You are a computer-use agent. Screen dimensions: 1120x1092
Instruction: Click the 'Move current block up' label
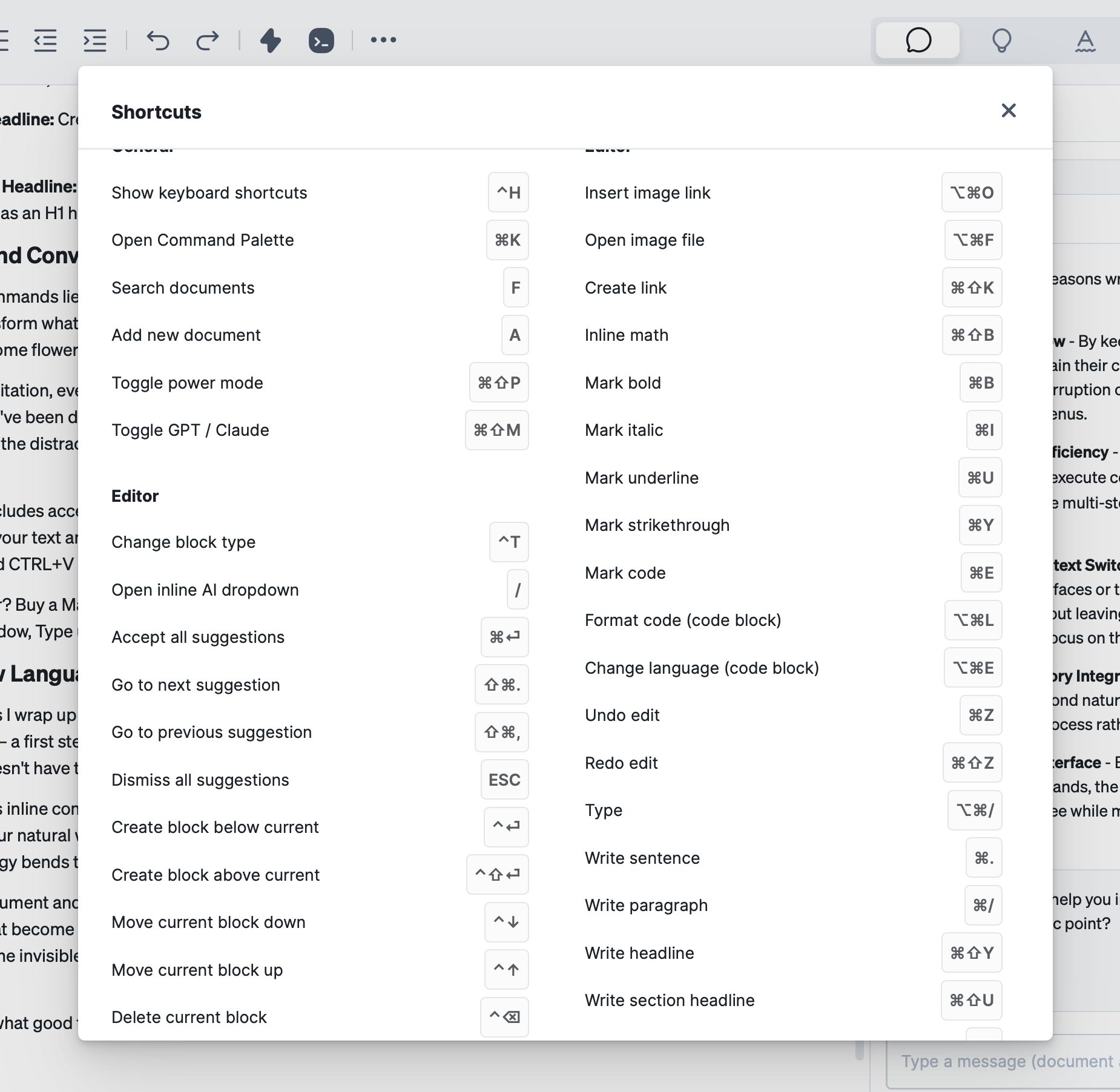click(x=197, y=970)
